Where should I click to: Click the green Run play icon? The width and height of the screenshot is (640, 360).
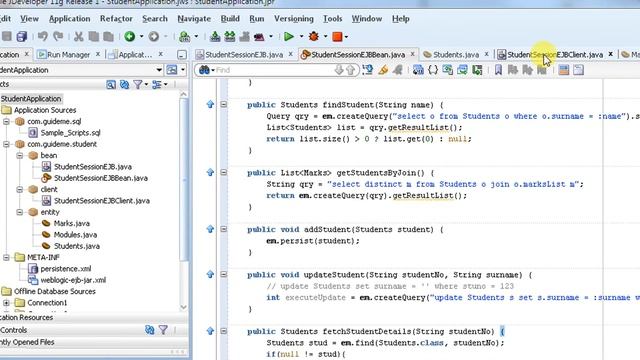[x=289, y=37]
